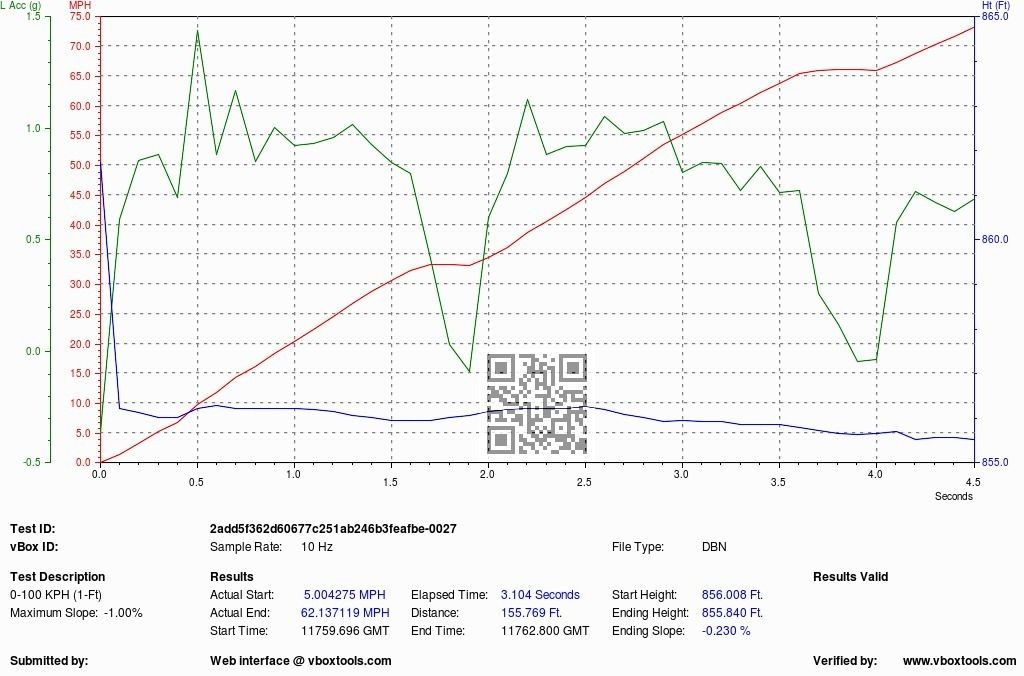The width and height of the screenshot is (1024, 676).
Task: Click the 'Maximum Slope: -1.00%' text
Action: [76, 613]
